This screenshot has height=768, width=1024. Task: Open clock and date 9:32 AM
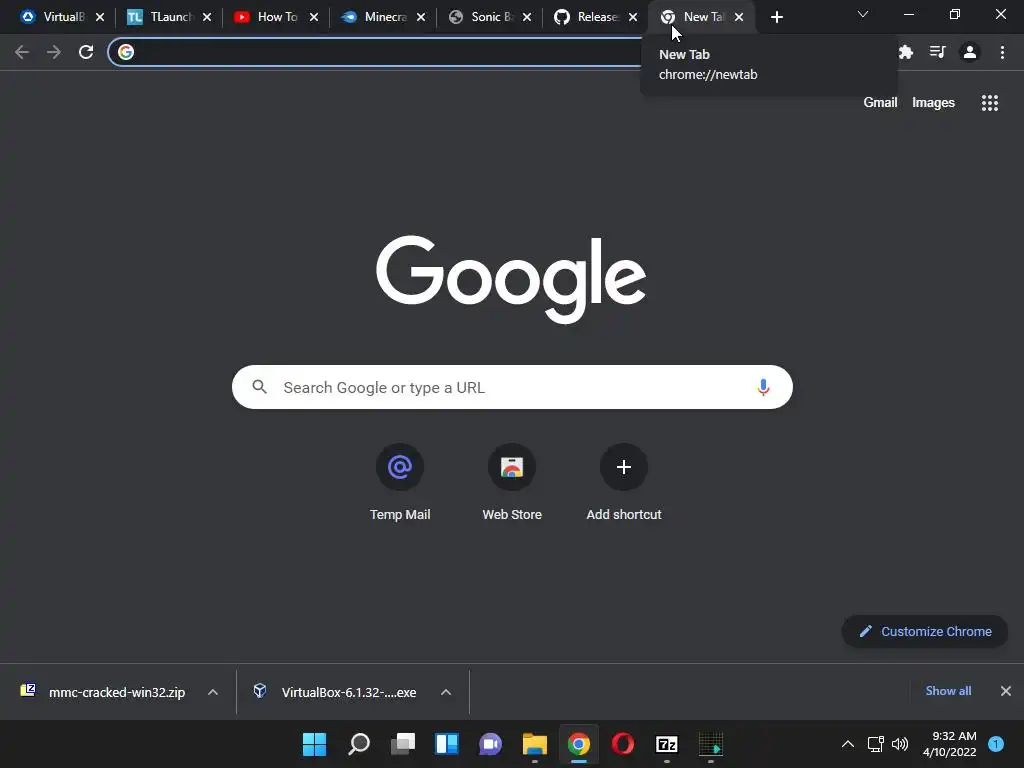pyautogui.click(x=950, y=744)
